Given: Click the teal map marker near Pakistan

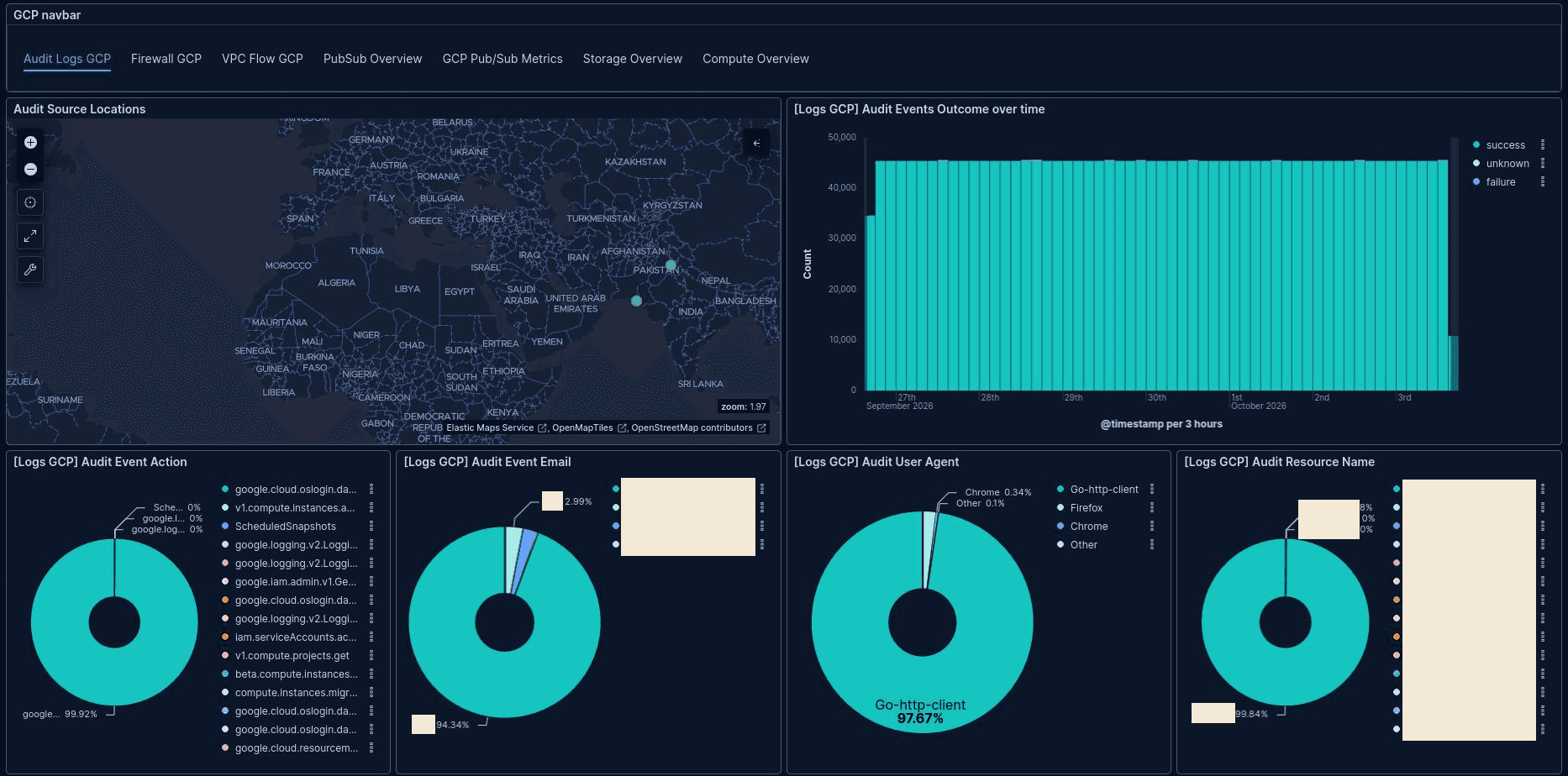Looking at the screenshot, I should [671, 265].
